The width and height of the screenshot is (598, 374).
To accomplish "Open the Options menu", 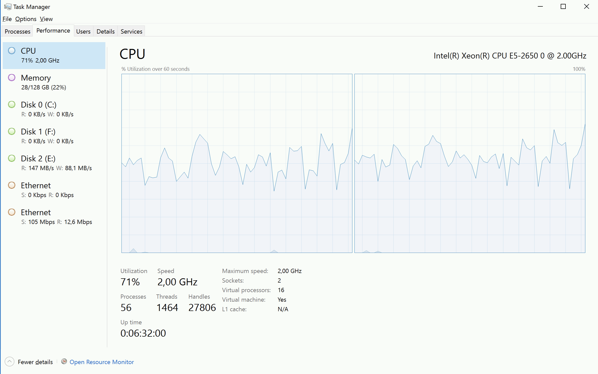I will 26,19.
